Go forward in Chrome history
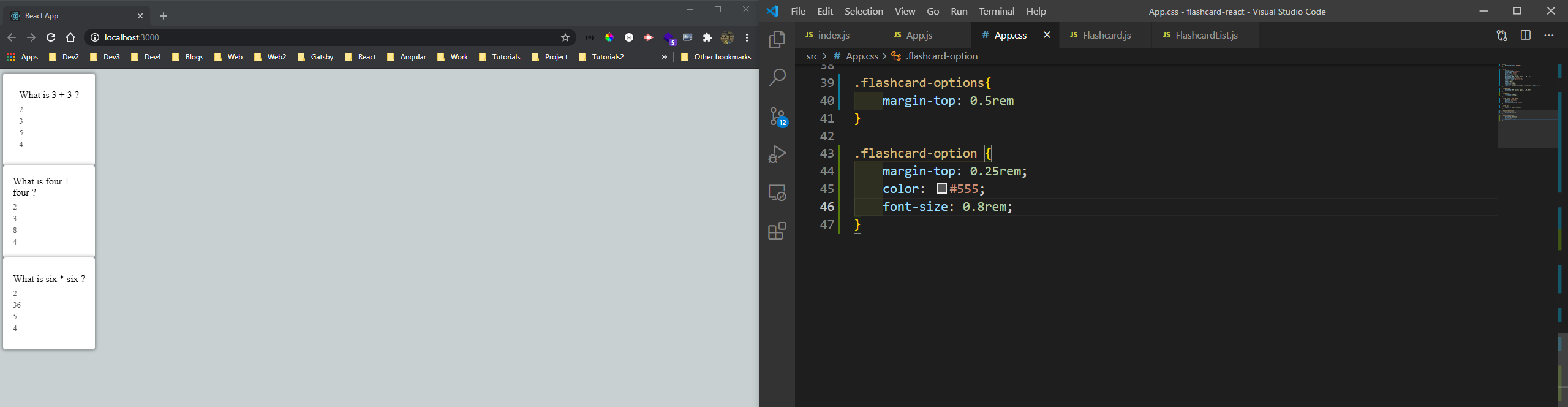 pos(31,37)
